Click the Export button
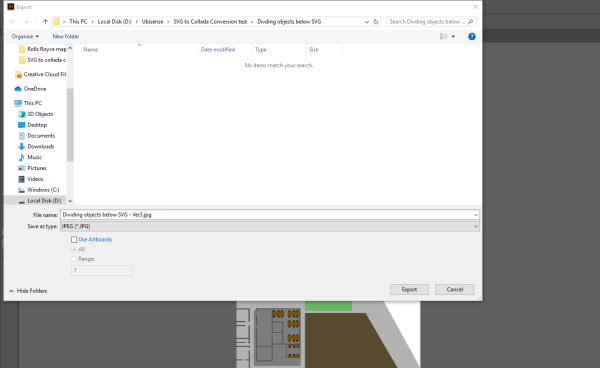The width and height of the screenshot is (600, 368). pyautogui.click(x=409, y=290)
